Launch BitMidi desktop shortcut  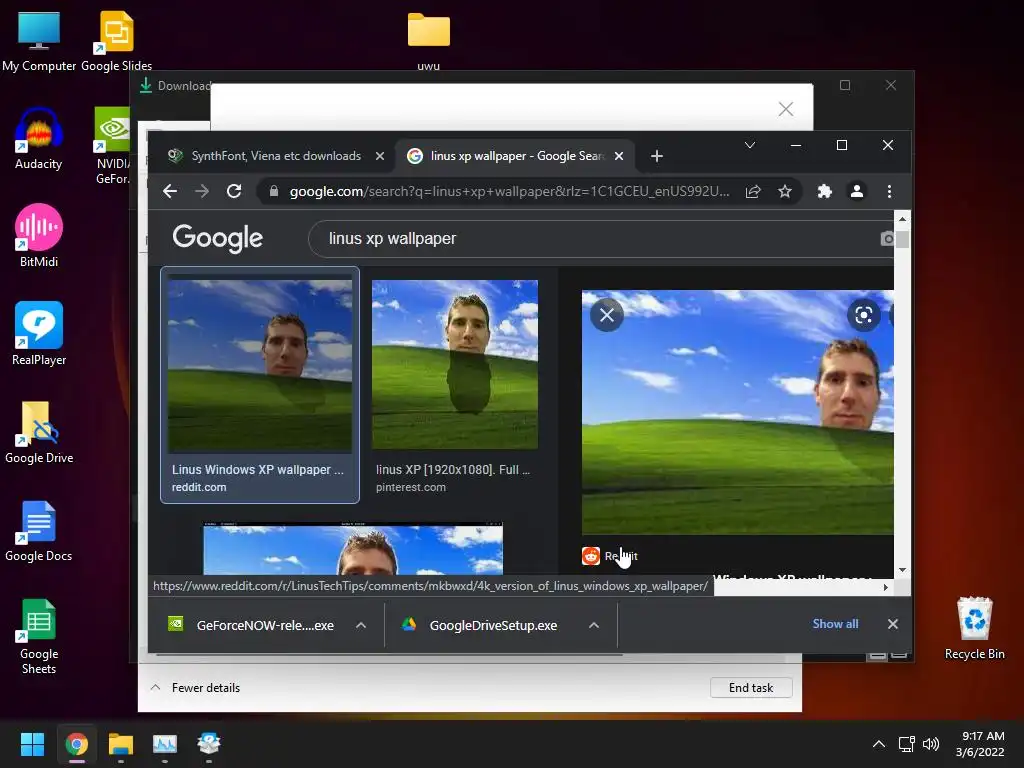(x=39, y=236)
